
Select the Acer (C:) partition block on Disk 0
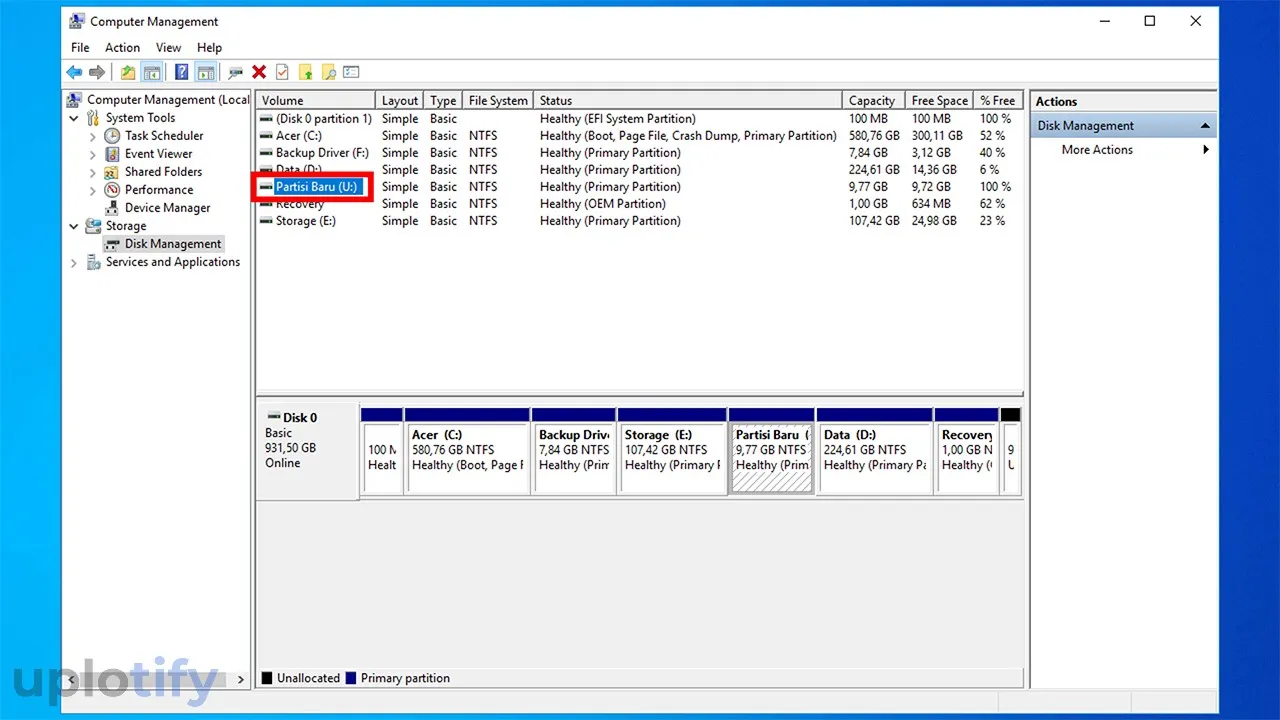[467, 450]
